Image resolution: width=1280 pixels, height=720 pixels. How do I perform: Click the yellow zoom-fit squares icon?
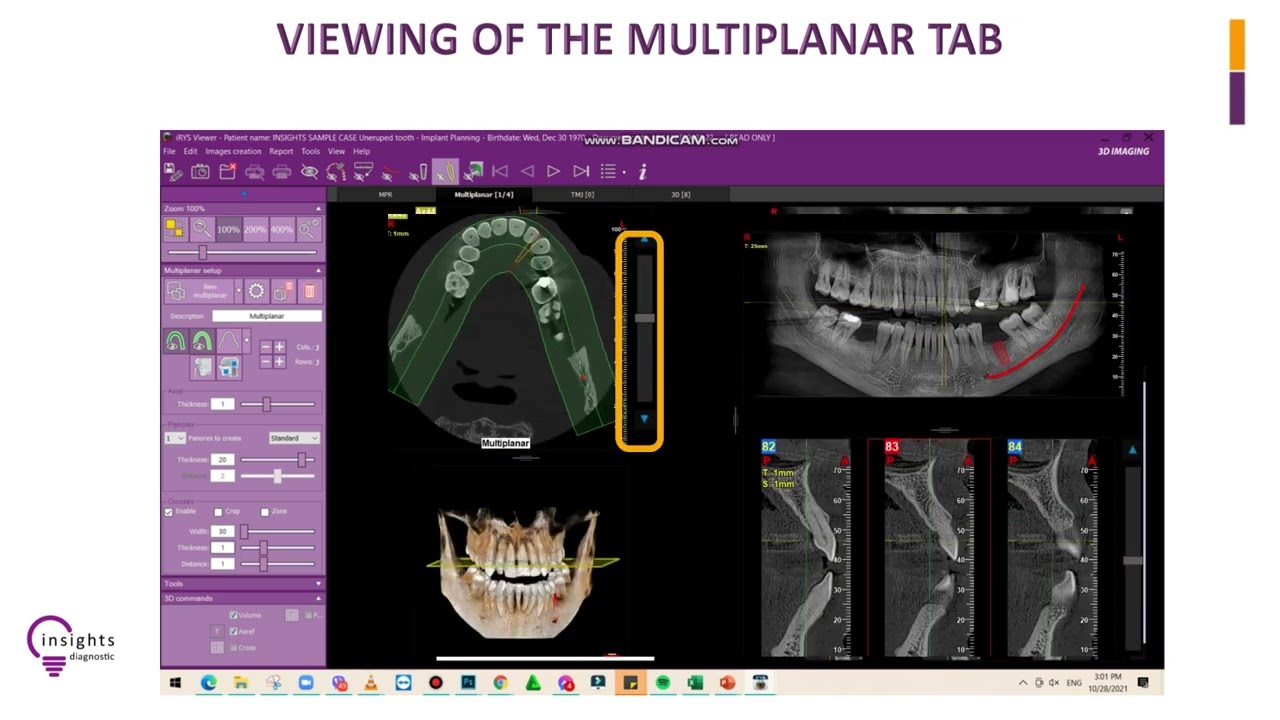(175, 229)
